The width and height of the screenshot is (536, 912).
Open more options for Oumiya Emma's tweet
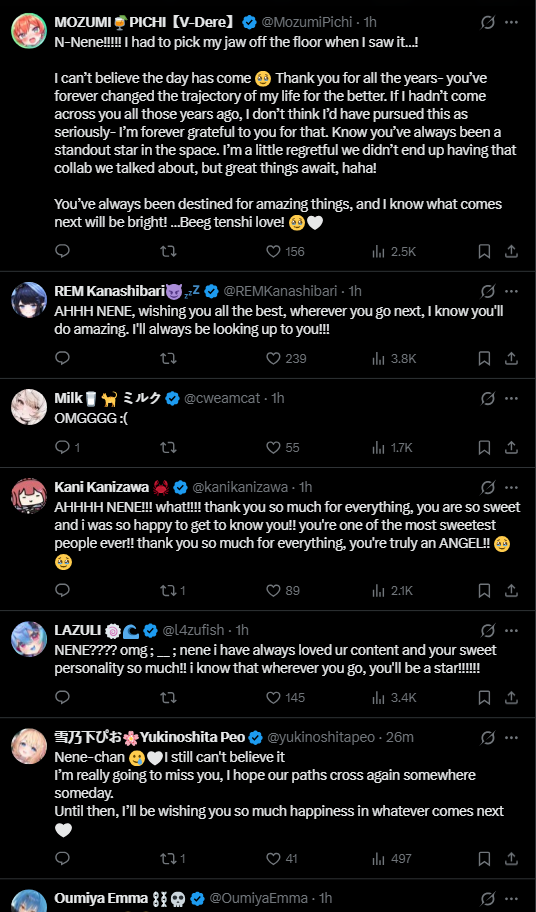tap(512, 899)
